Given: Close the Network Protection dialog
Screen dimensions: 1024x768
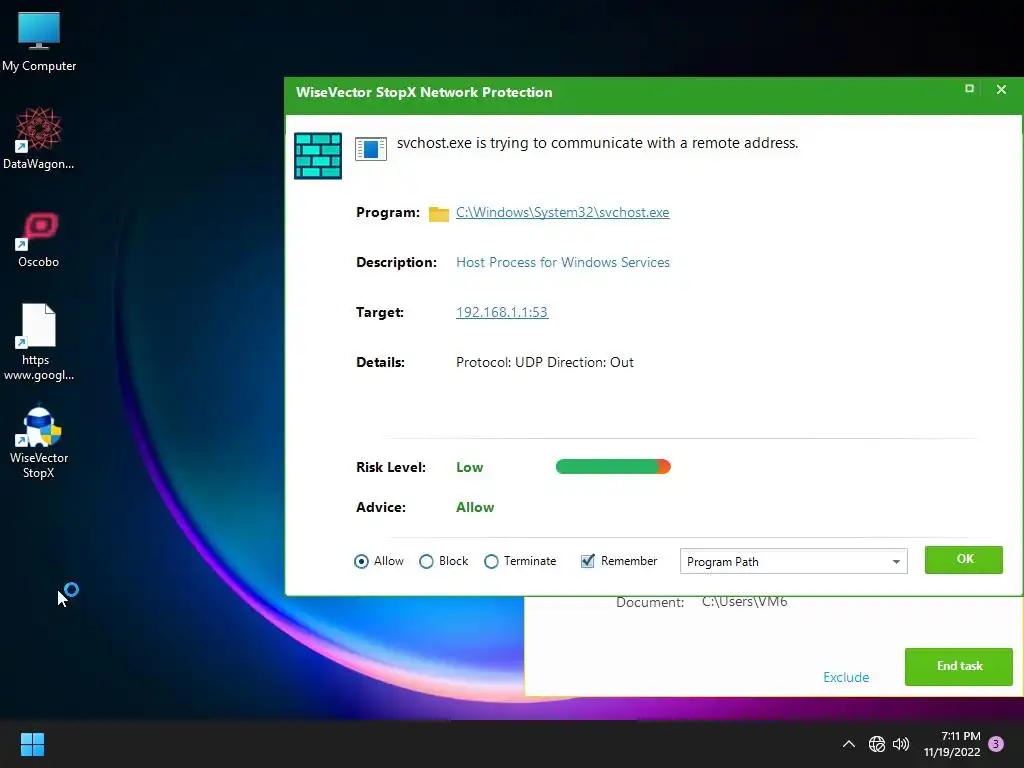Looking at the screenshot, I should click(1001, 89).
